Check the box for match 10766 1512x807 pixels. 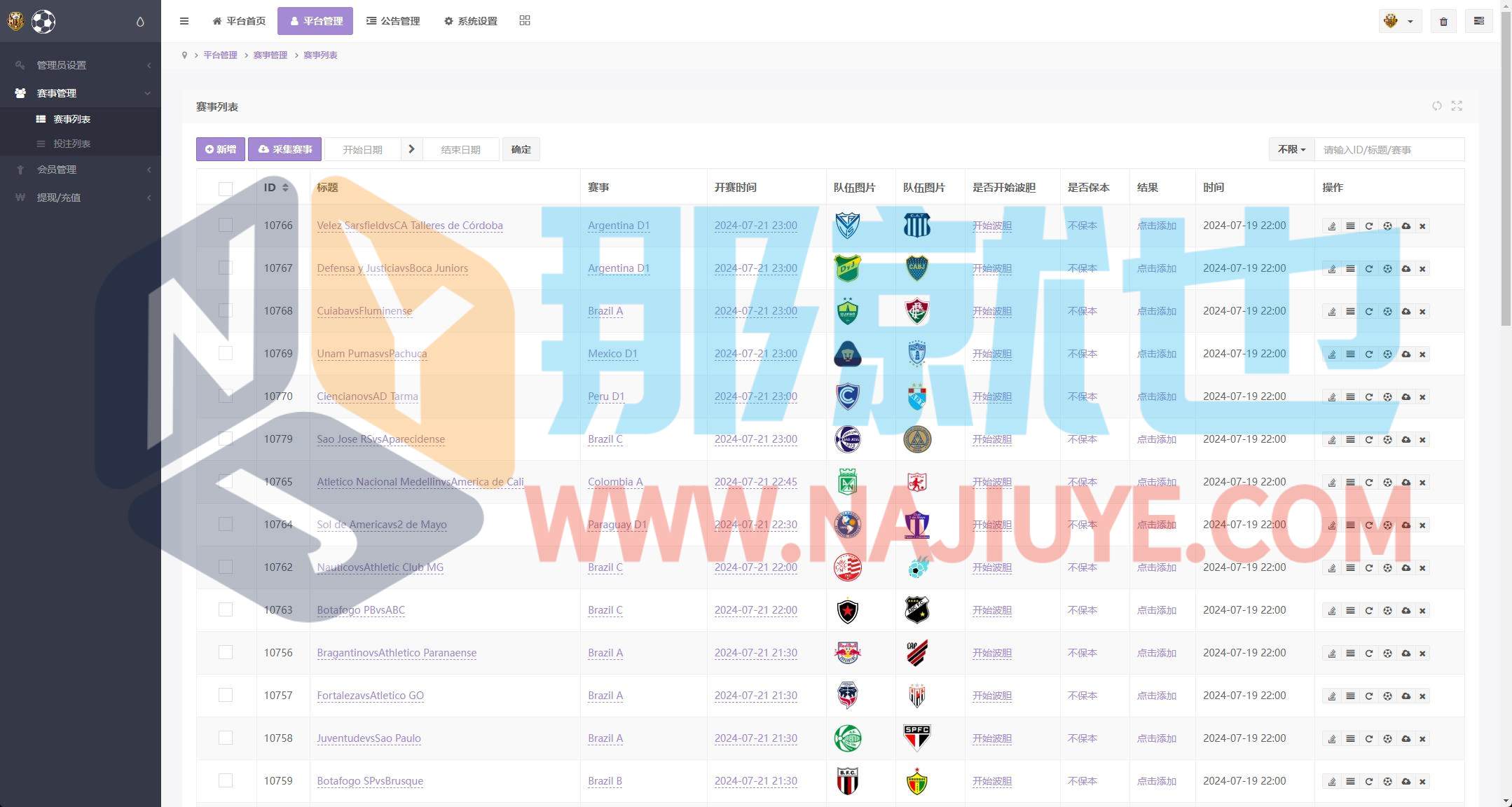[225, 225]
